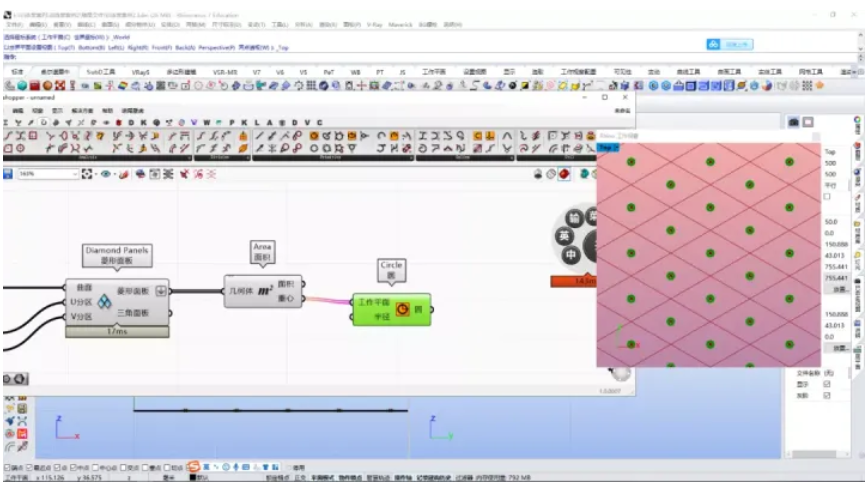The image size is (866, 482).
Task: Expand the Analysis component panel bar
Action: click(97, 158)
